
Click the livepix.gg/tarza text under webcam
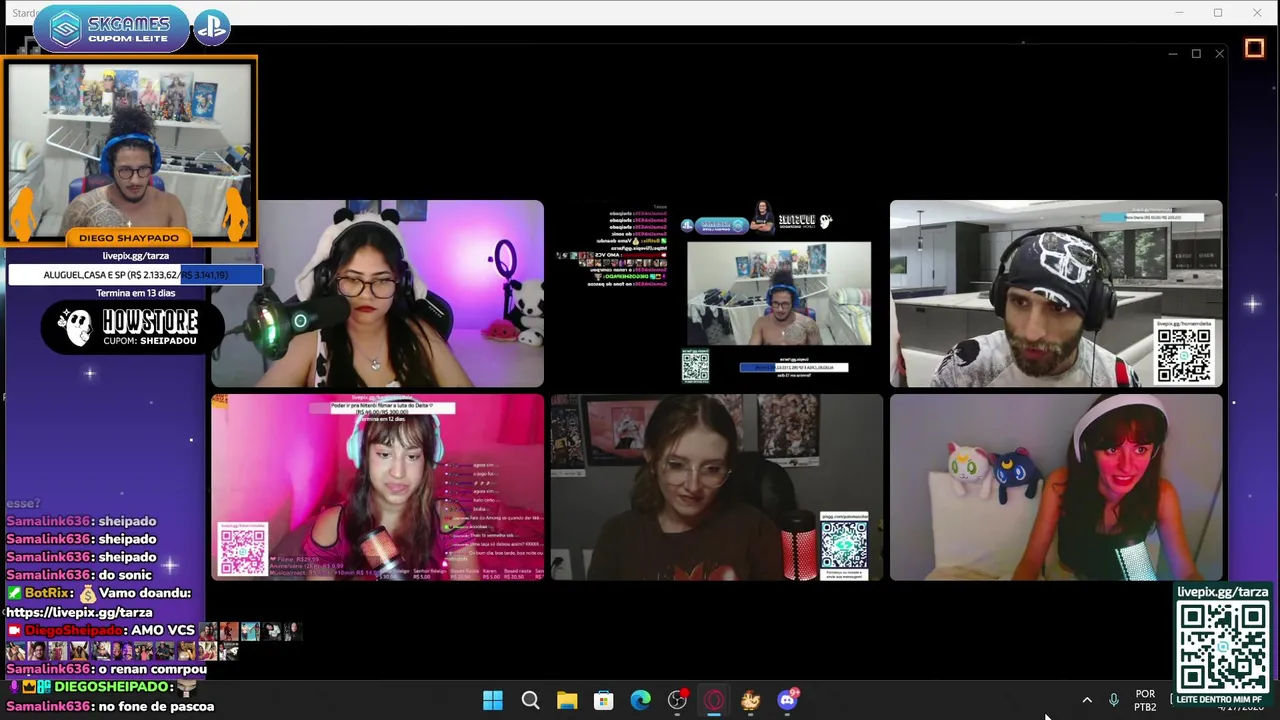tap(135, 256)
